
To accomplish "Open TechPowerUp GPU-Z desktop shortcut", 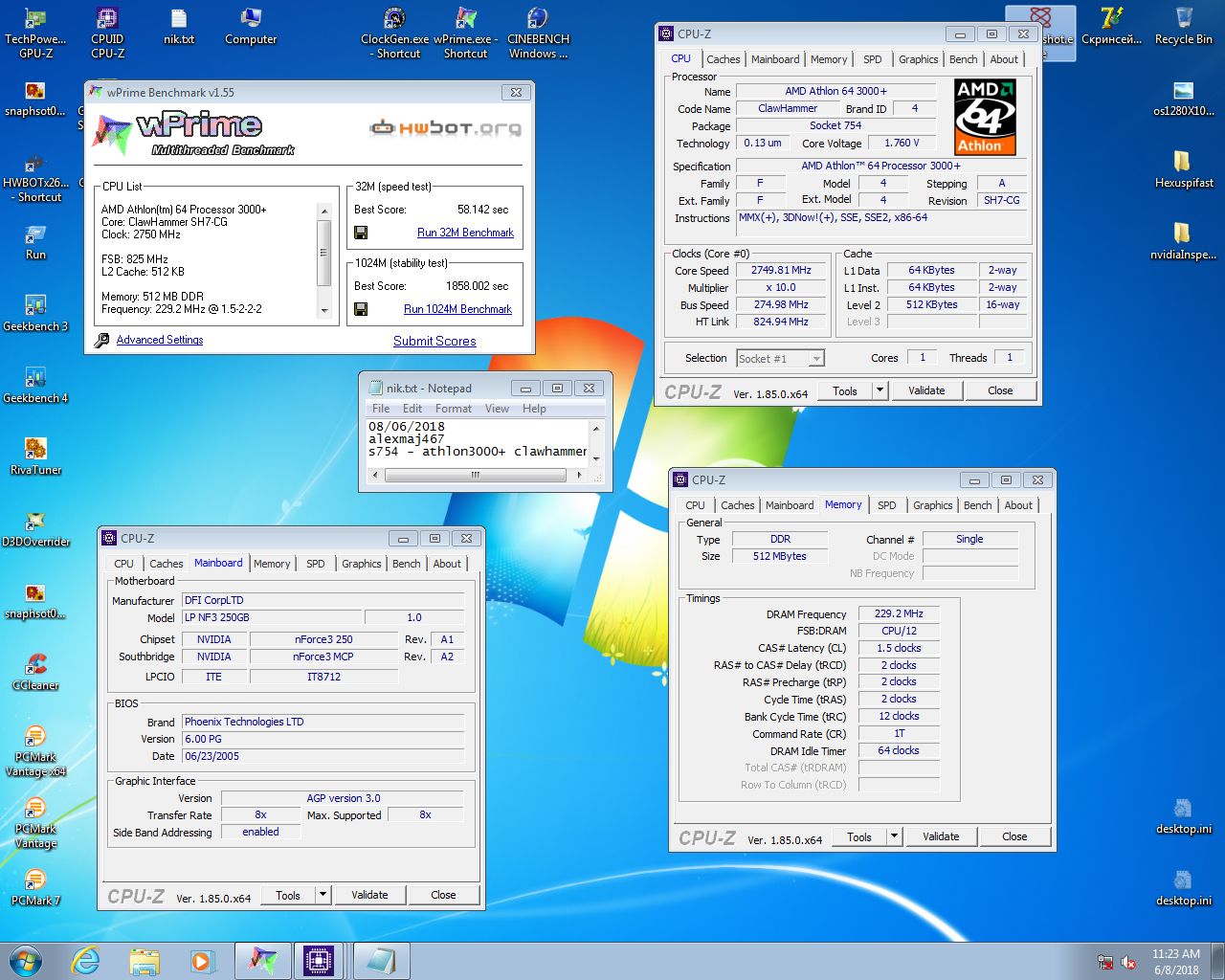I will point(35,33).
